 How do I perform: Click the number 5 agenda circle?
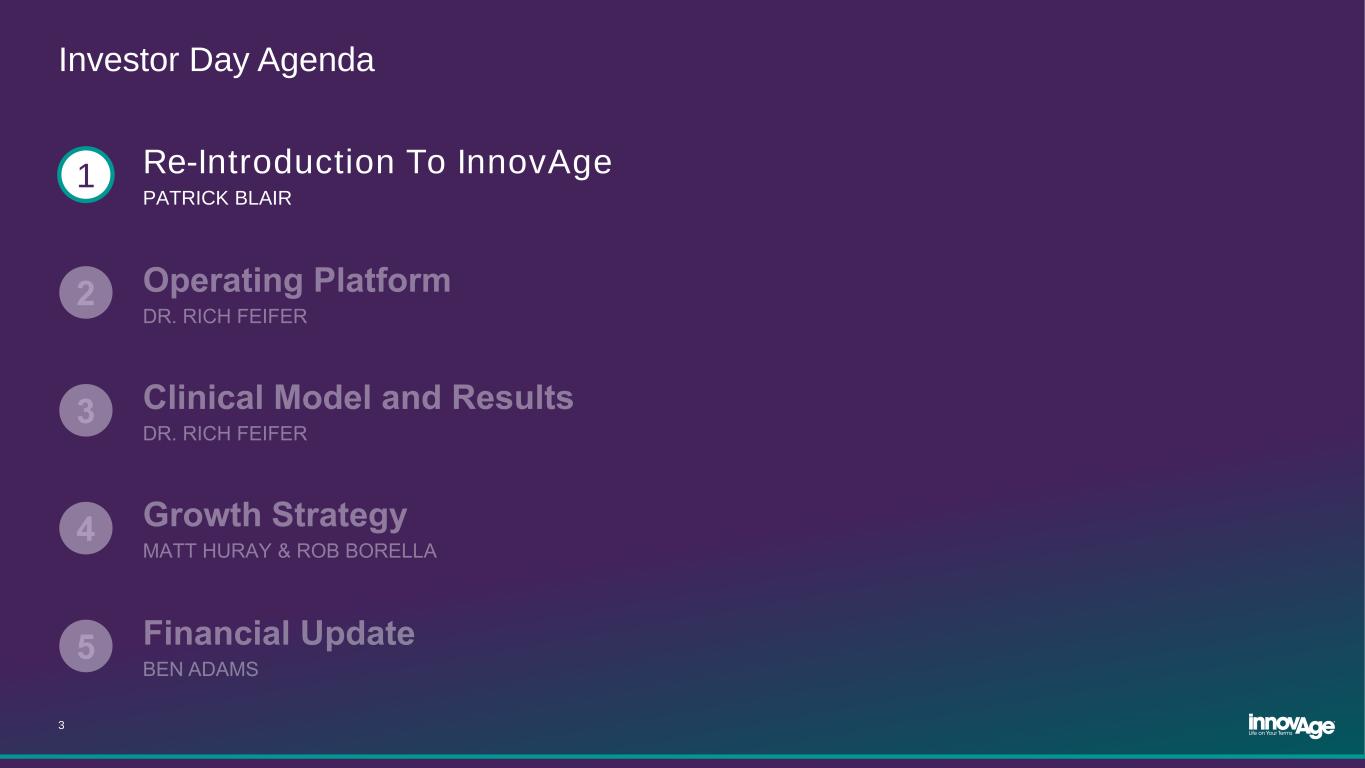[x=86, y=646]
